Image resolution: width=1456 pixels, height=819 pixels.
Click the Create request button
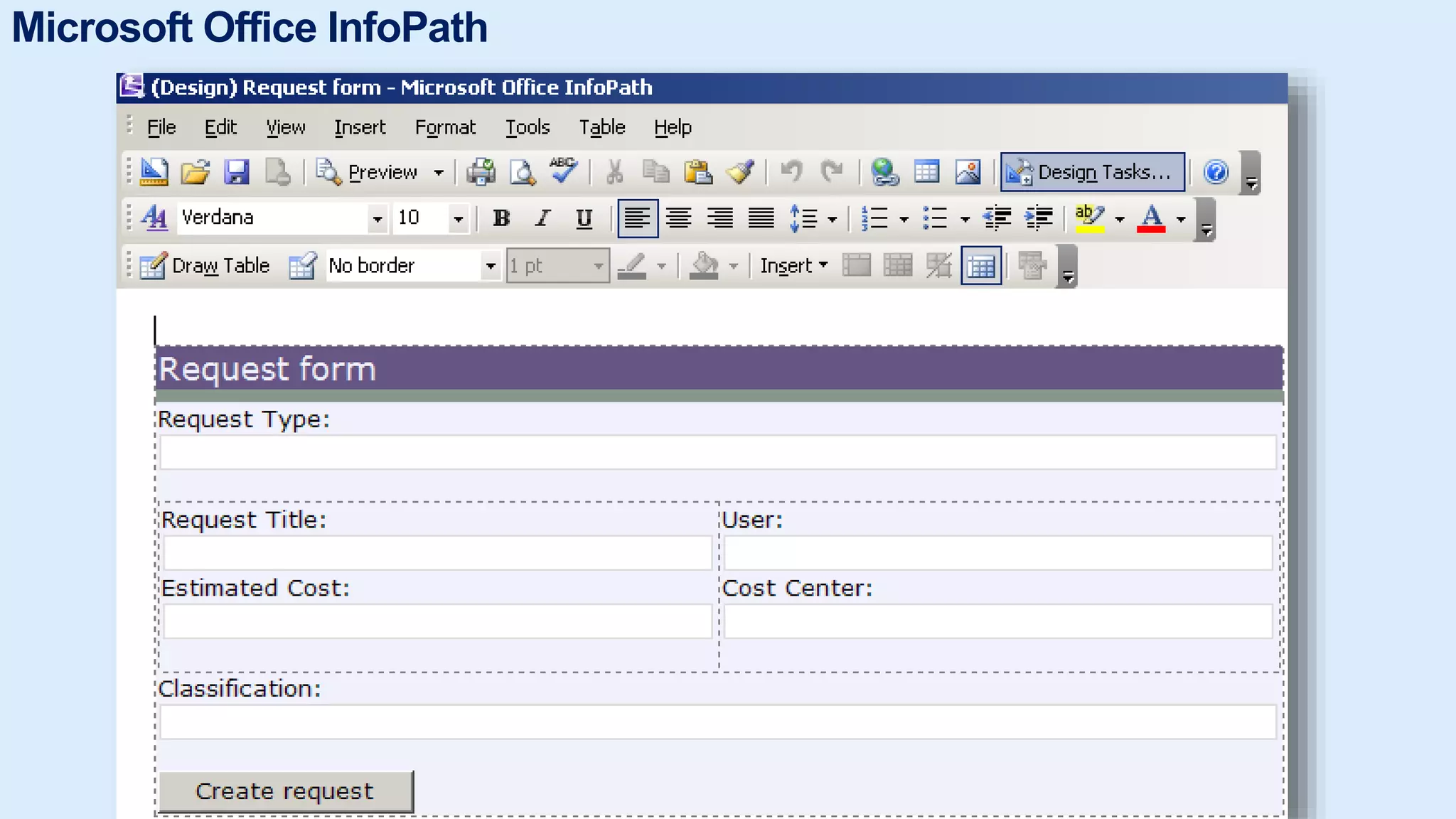coord(285,791)
